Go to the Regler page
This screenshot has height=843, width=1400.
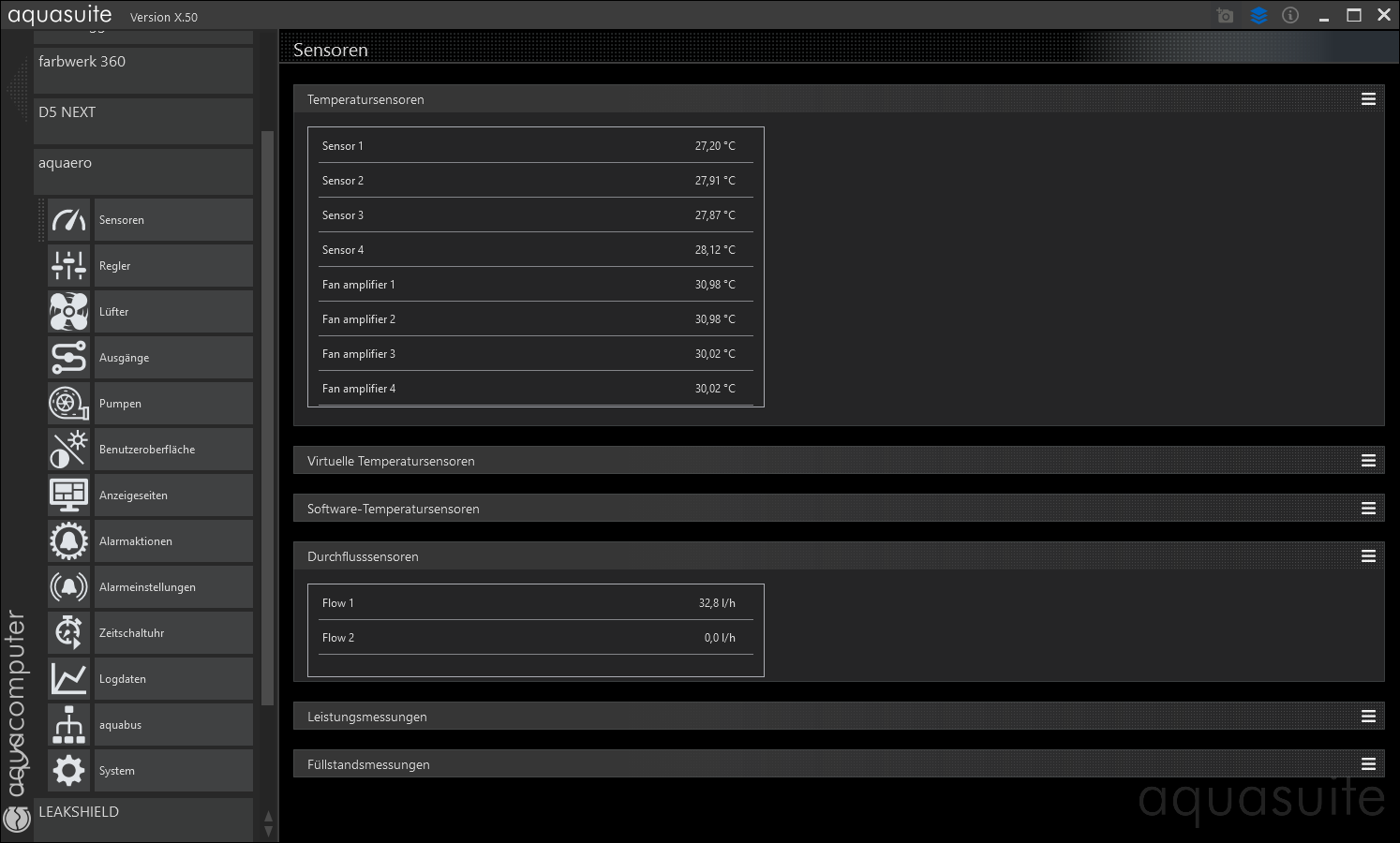173,266
